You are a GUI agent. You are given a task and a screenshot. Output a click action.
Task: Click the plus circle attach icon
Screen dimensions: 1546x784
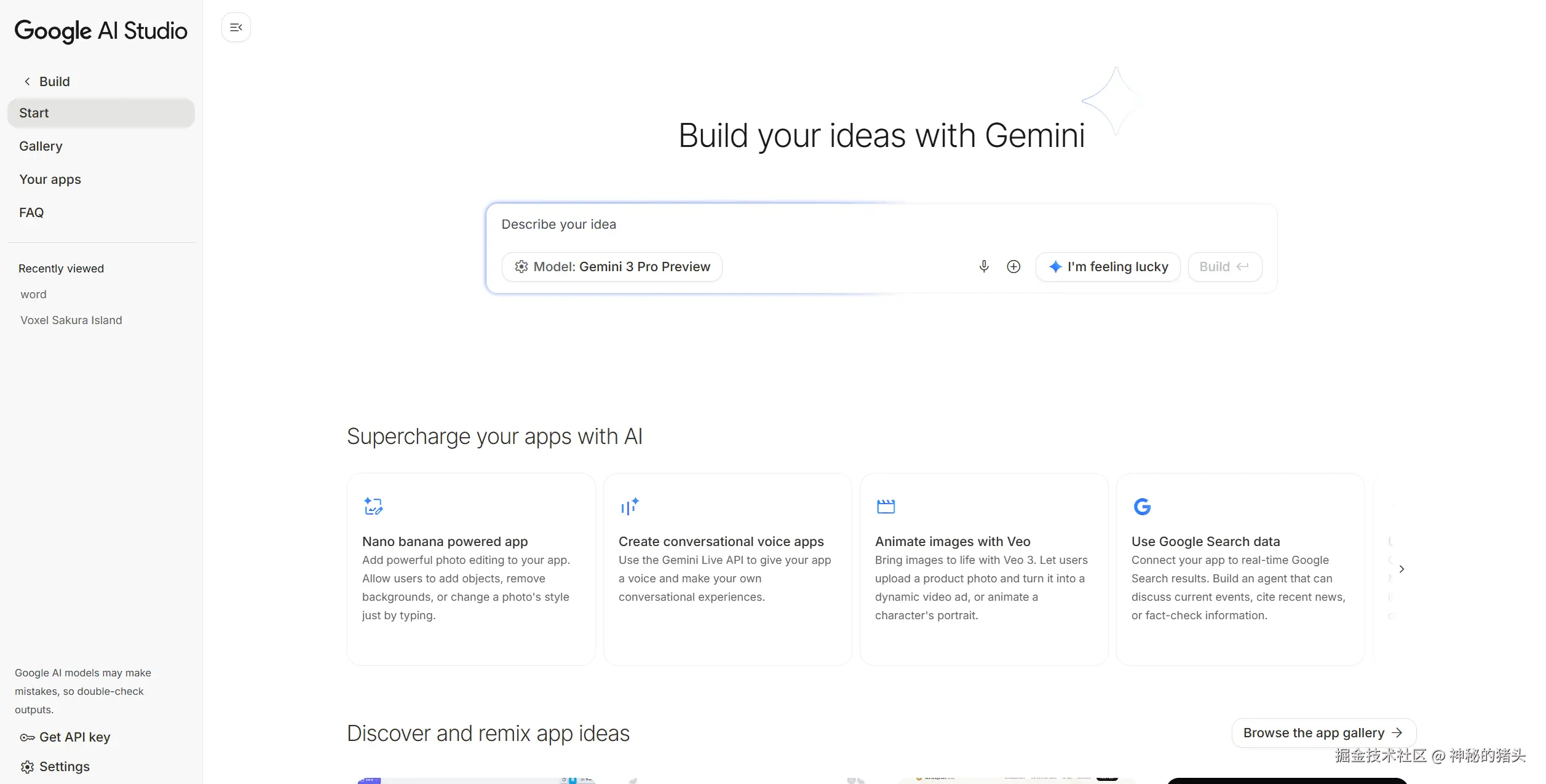[1013, 266]
